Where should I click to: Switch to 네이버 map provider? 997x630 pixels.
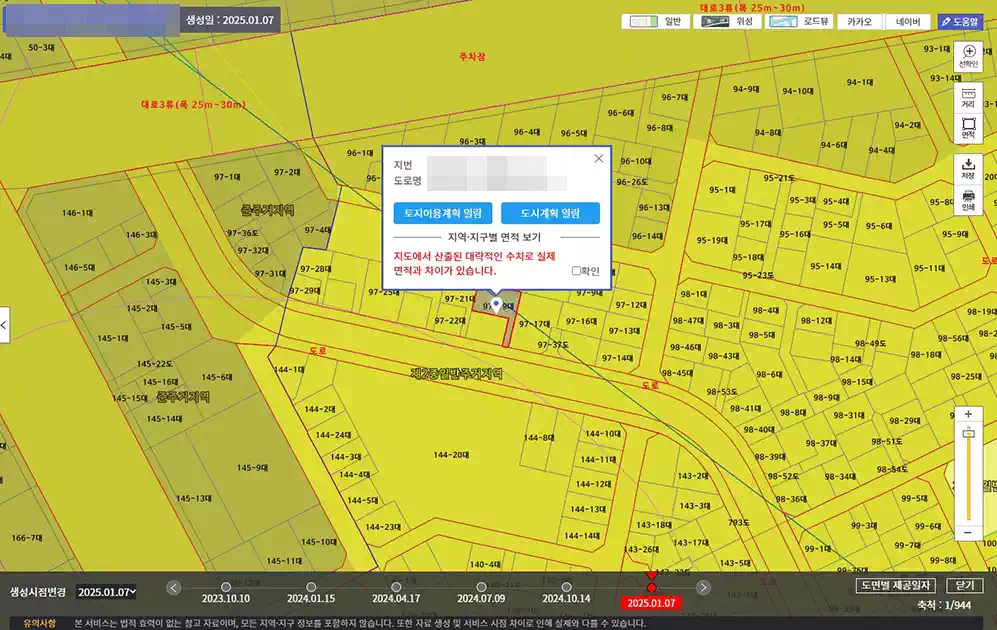point(908,21)
